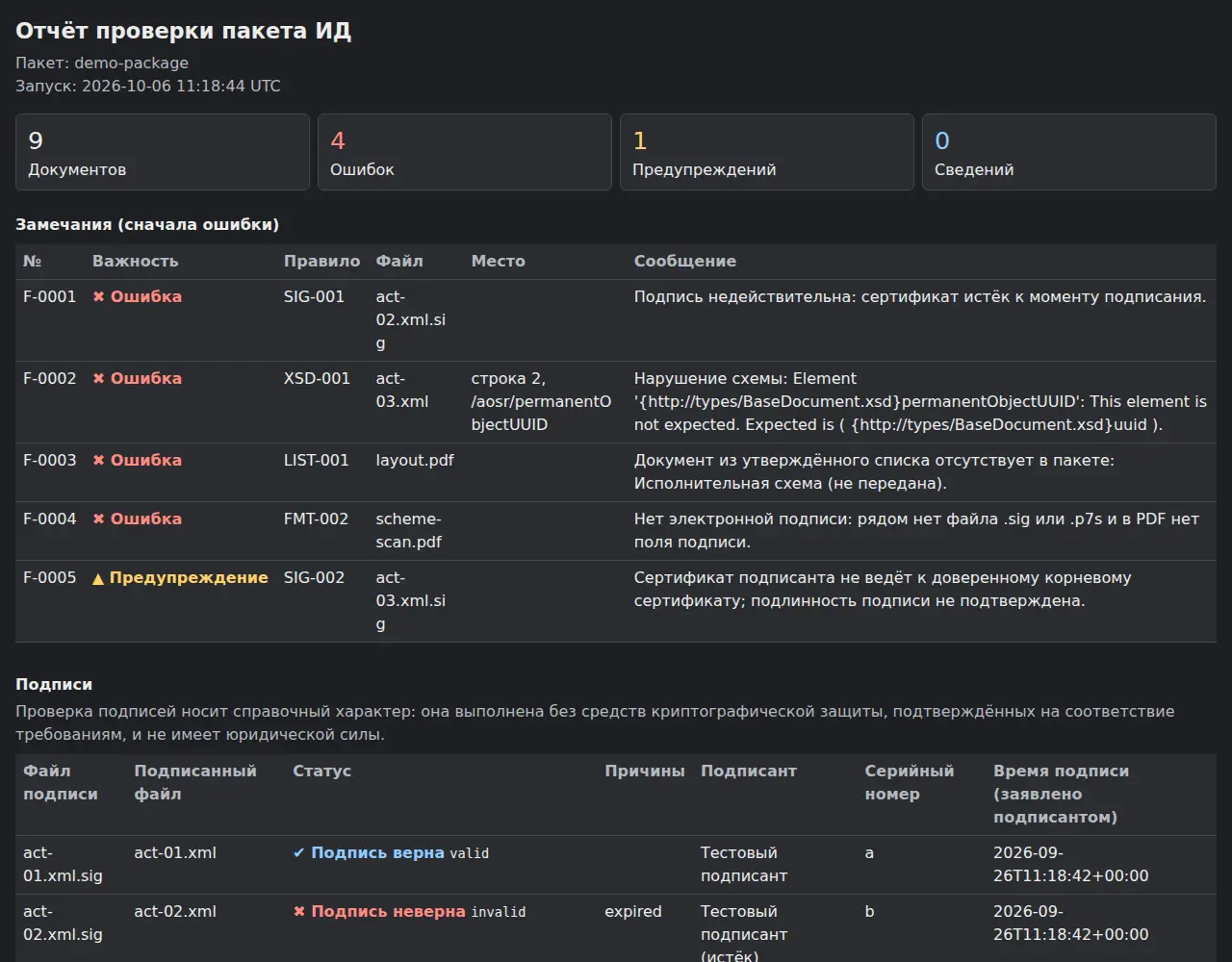This screenshot has height=962, width=1232.
Task: Click rule code SIG-002
Action: [x=314, y=578]
